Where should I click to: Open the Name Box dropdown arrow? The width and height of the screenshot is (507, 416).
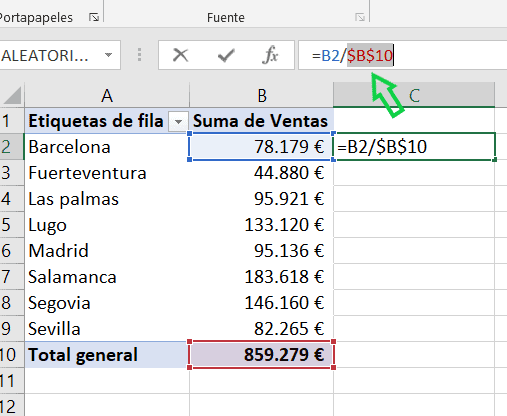108,55
